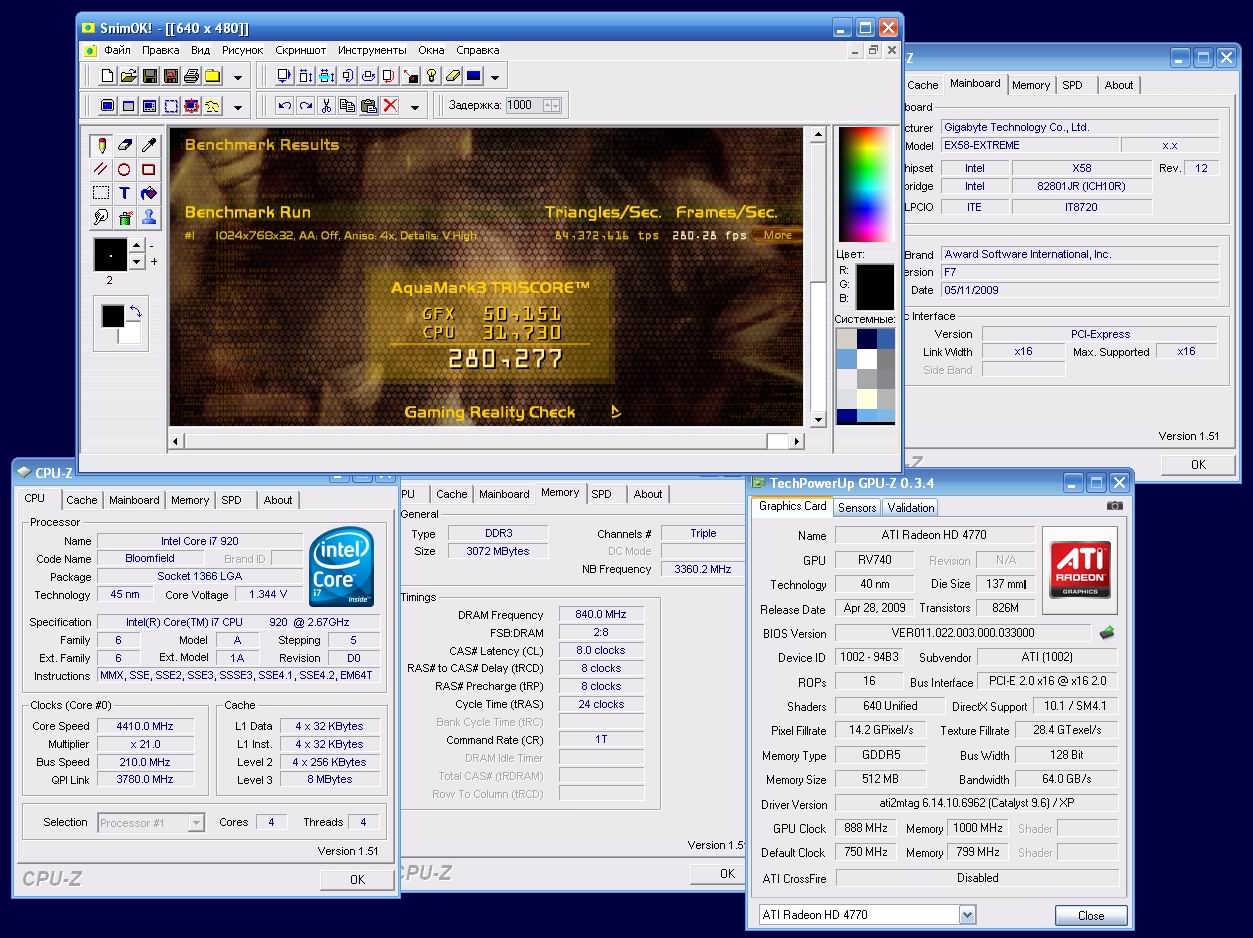Expand the capture toolbar dropdown arrow
The width and height of the screenshot is (1253, 938).
(238, 107)
